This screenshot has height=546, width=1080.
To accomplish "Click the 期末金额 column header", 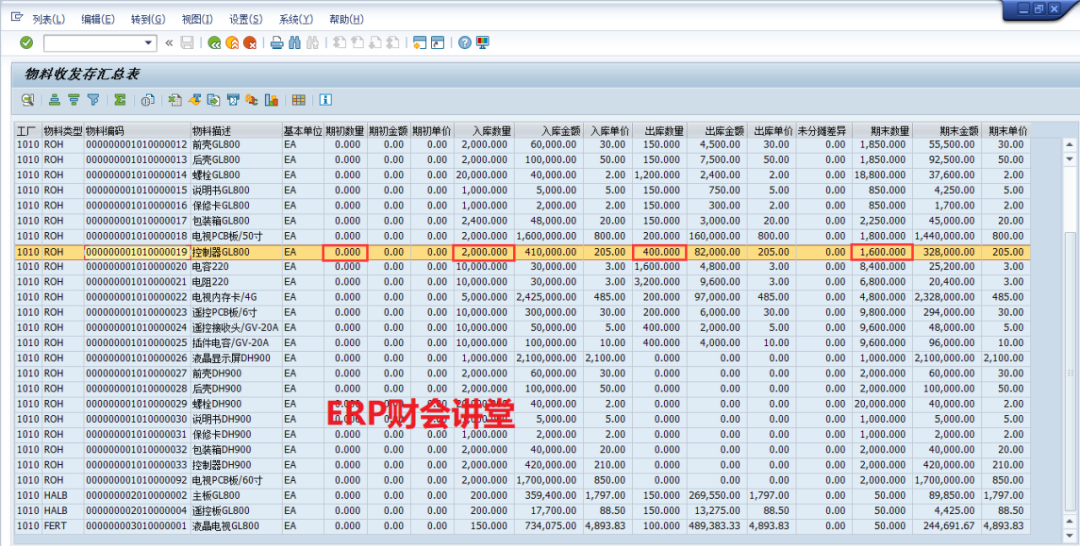I will pos(958,131).
